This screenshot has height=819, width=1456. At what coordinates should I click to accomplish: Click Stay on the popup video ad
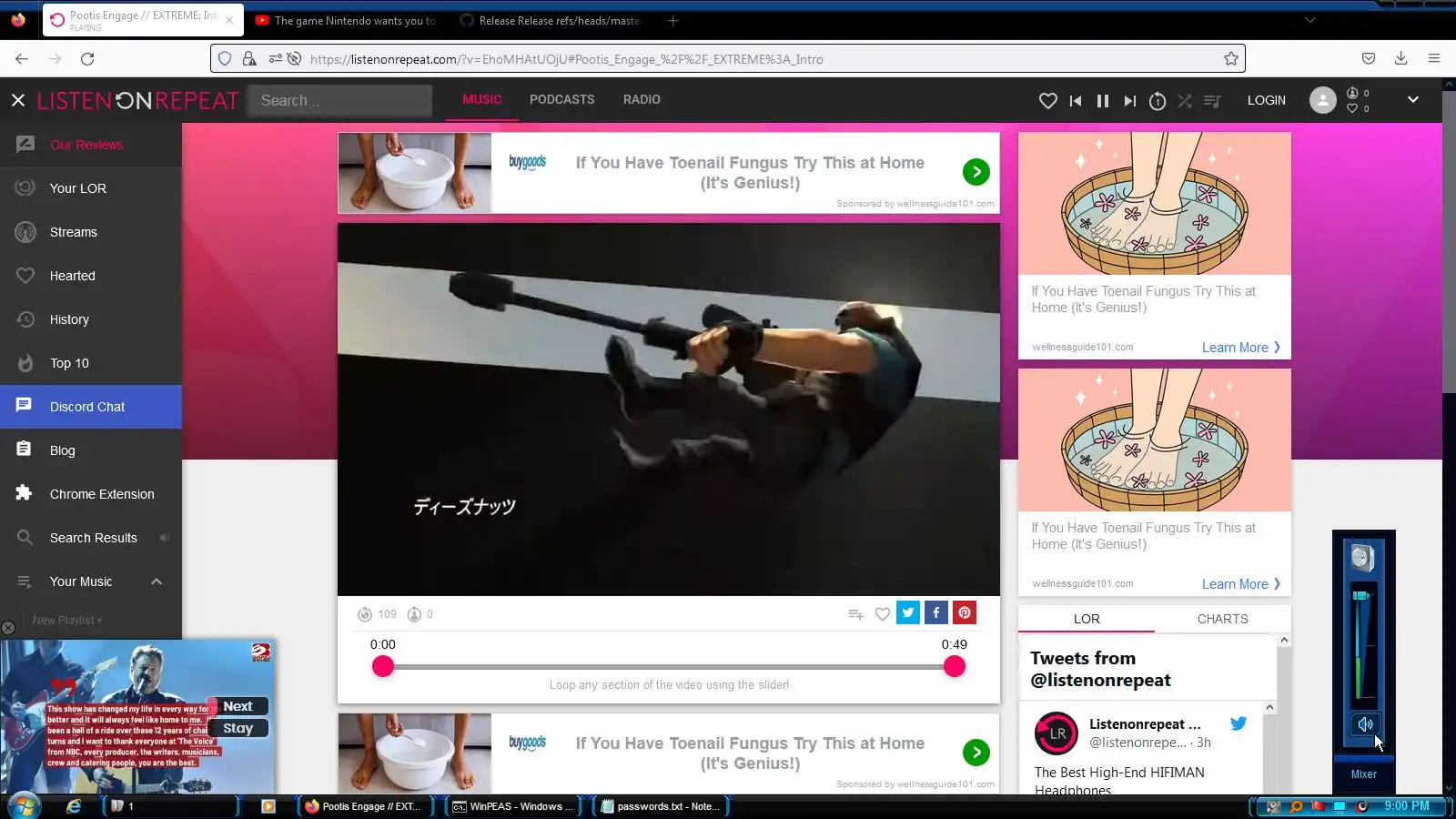[238, 728]
